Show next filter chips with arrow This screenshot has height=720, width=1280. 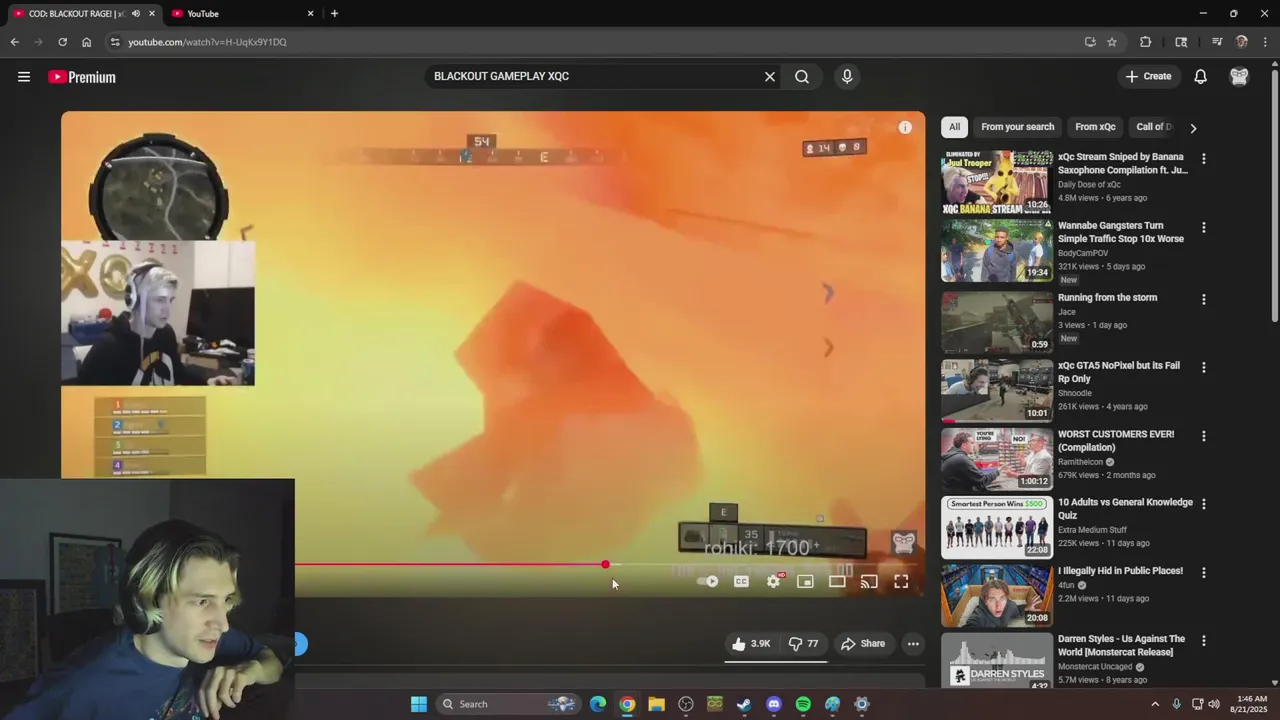pyautogui.click(x=1193, y=128)
